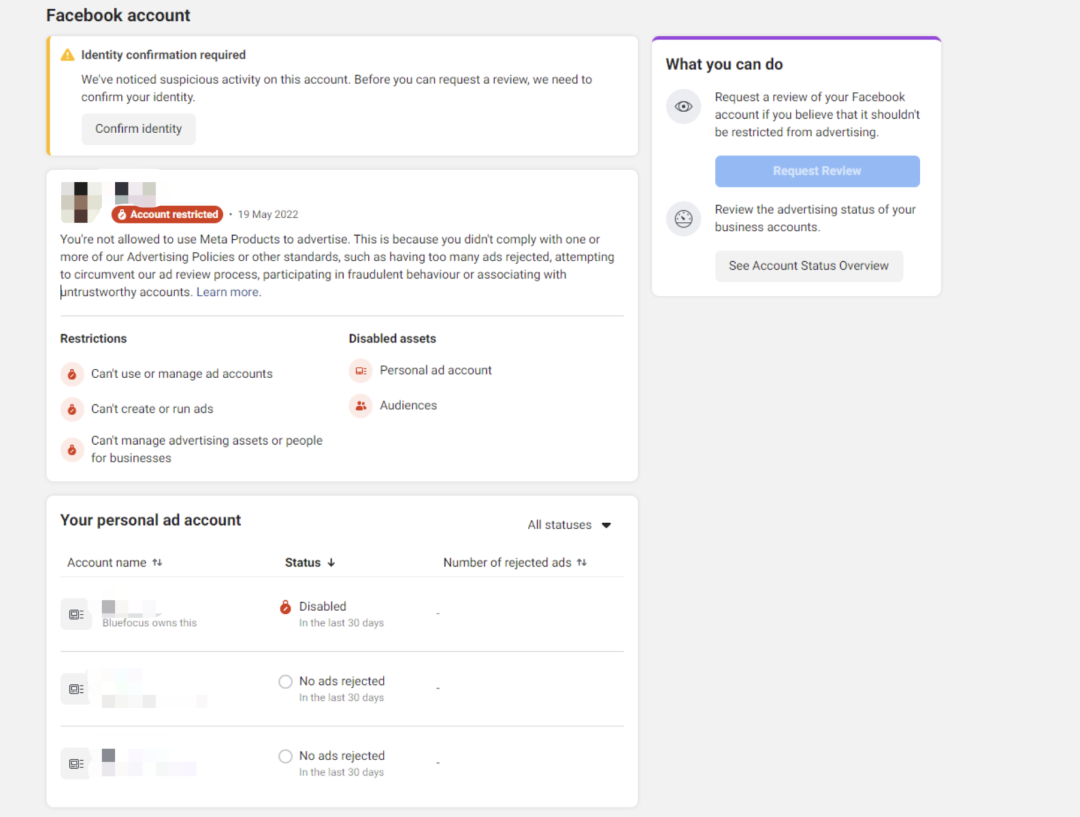
Task: Click the Personal ad account icon
Action: (x=360, y=371)
